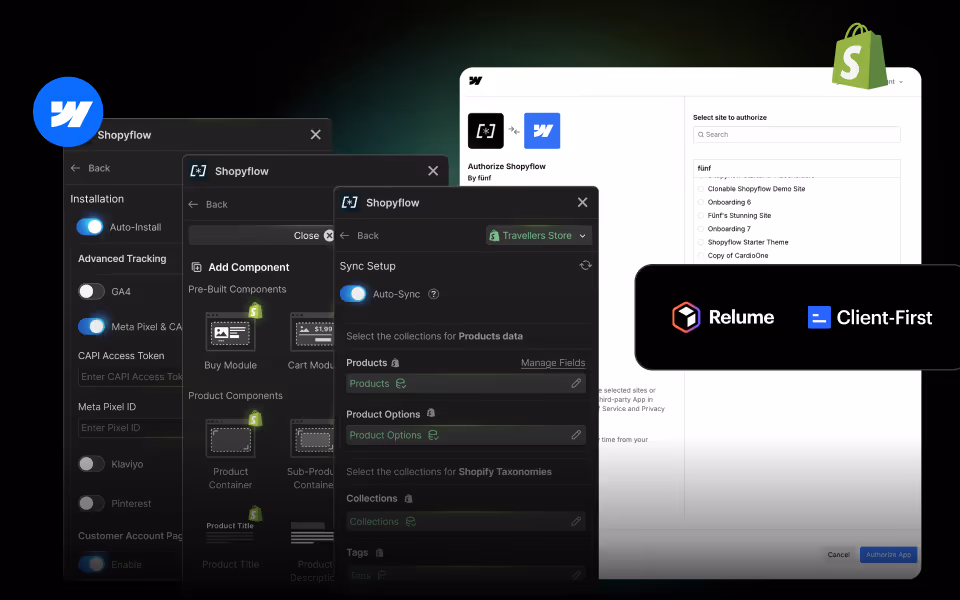Image resolution: width=960 pixels, height=600 pixels.
Task: Click the pencil icon in the Products field
Action: pyautogui.click(x=576, y=383)
